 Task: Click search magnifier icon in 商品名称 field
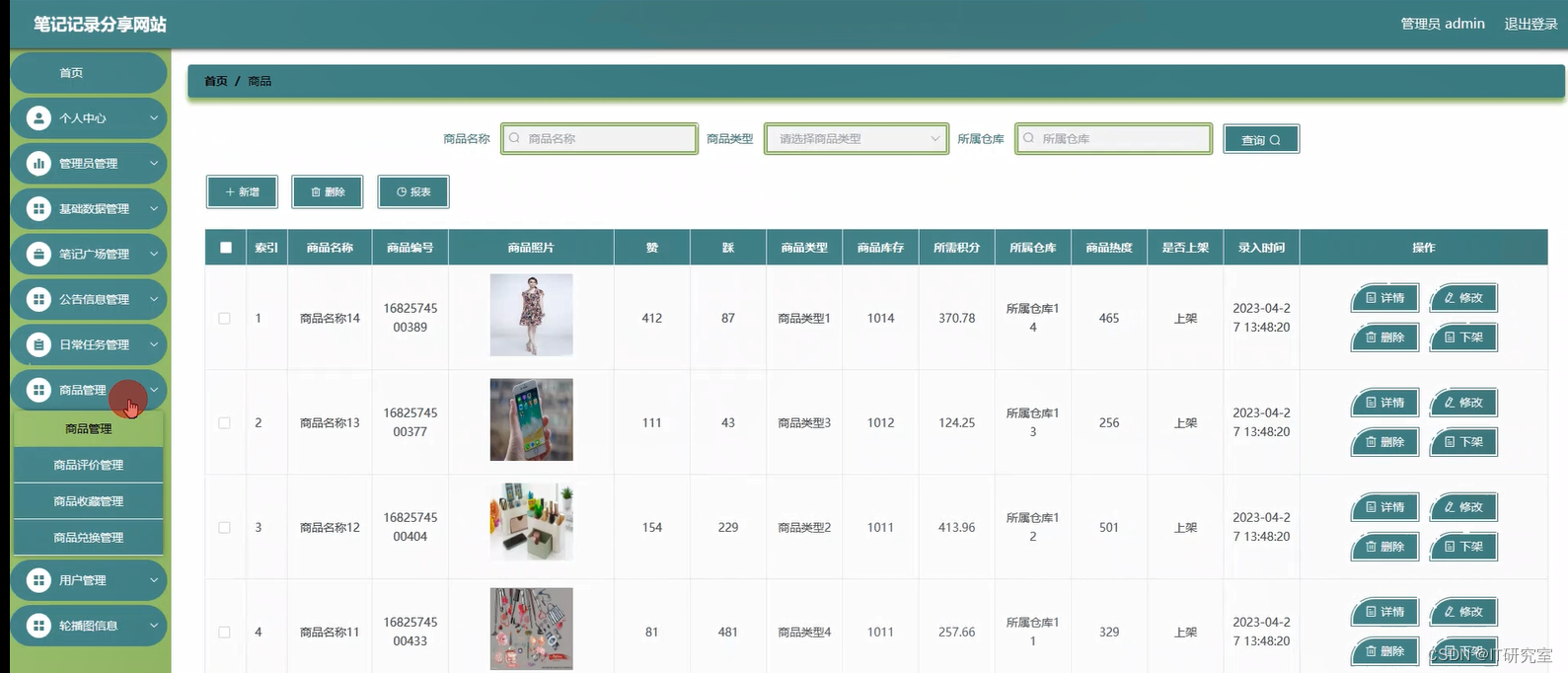(x=514, y=138)
